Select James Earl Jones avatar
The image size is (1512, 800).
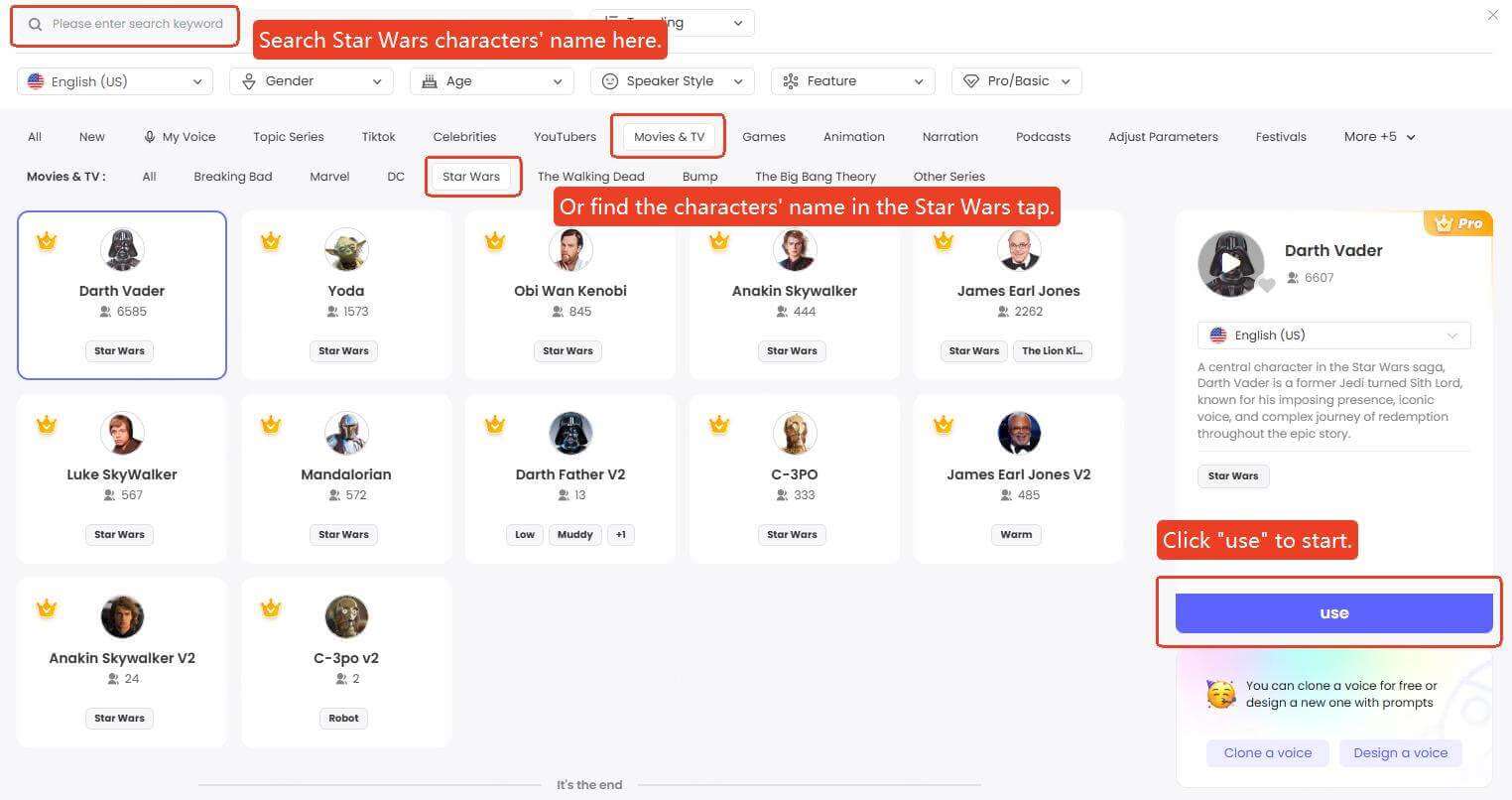click(1019, 249)
